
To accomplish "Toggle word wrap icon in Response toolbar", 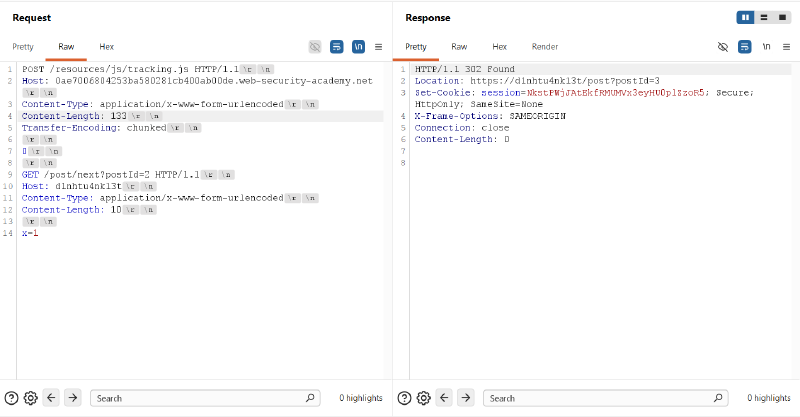I will pos(745,47).
